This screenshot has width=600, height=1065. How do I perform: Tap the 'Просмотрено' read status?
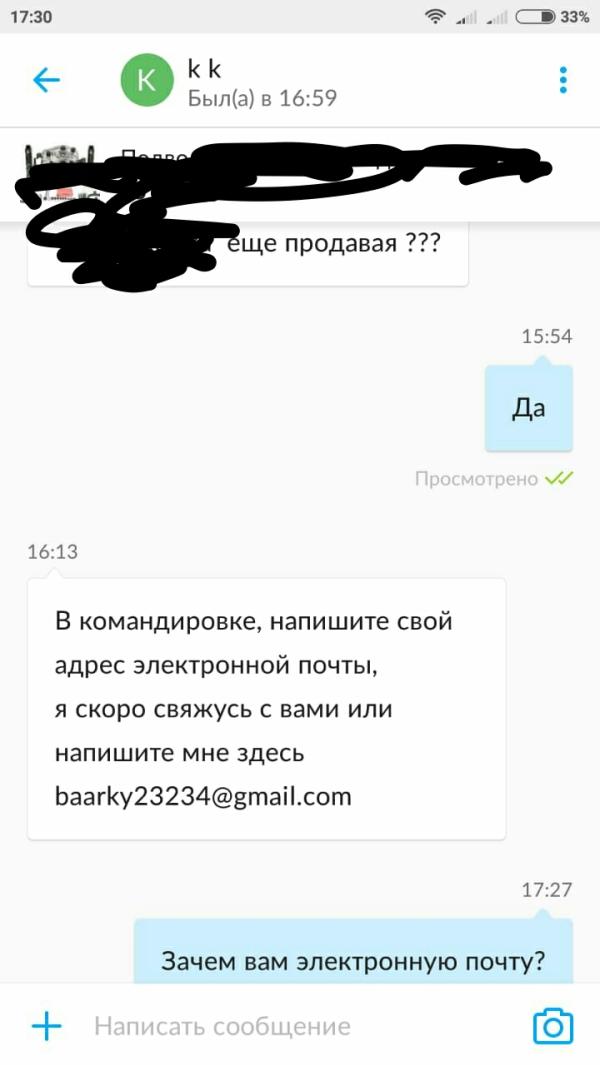476,479
